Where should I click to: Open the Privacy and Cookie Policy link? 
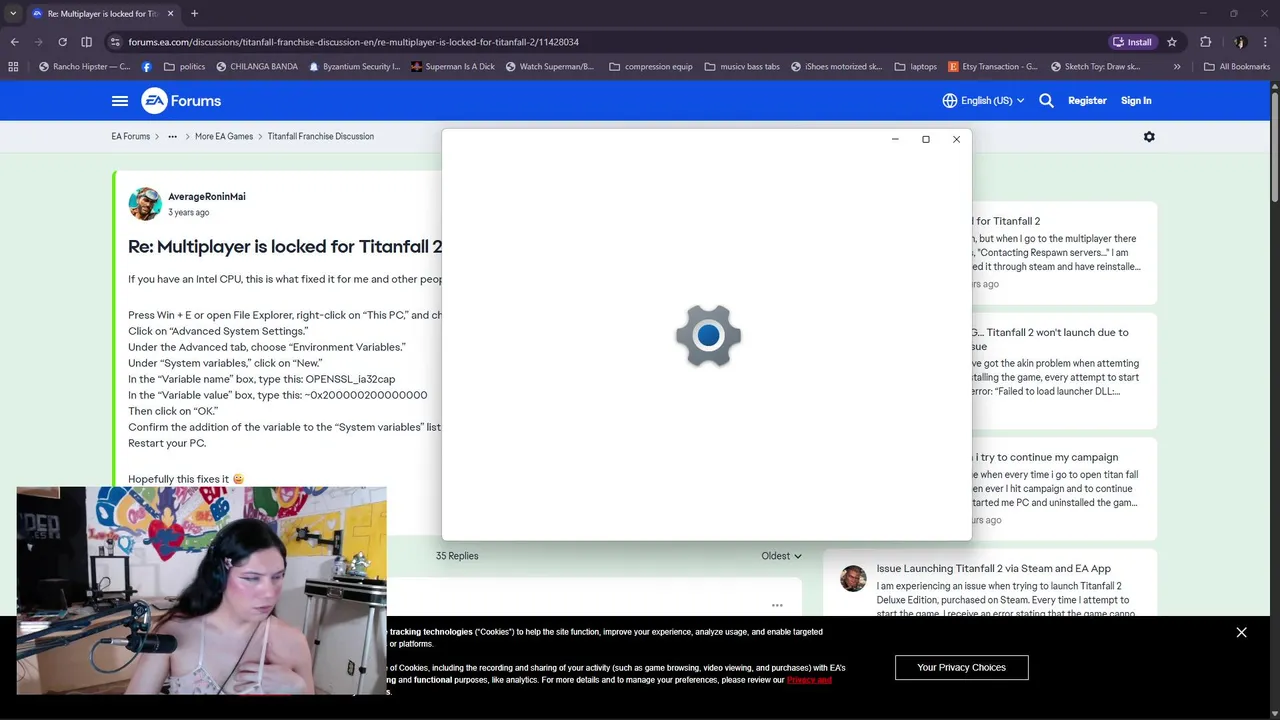809,680
